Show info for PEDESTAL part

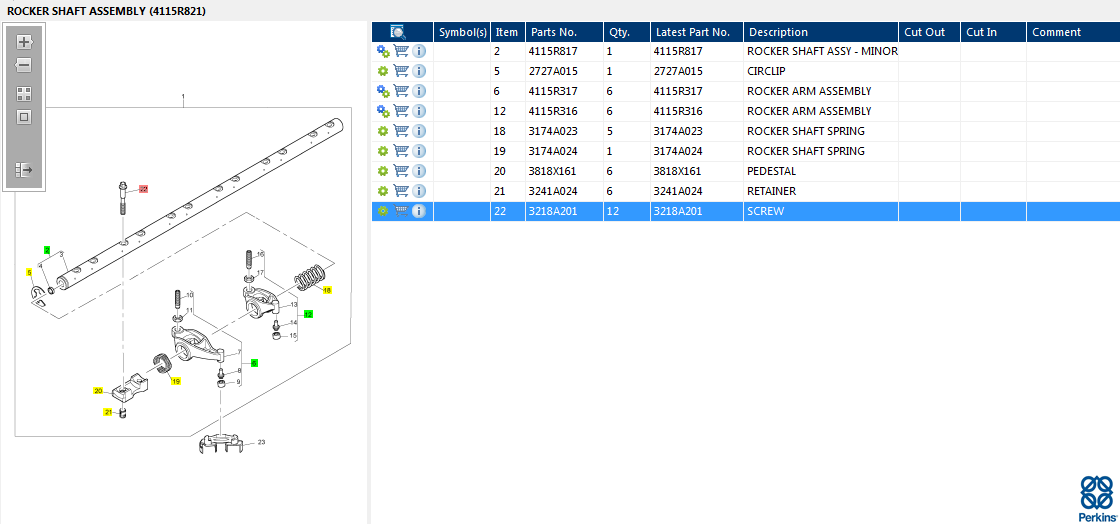click(419, 171)
